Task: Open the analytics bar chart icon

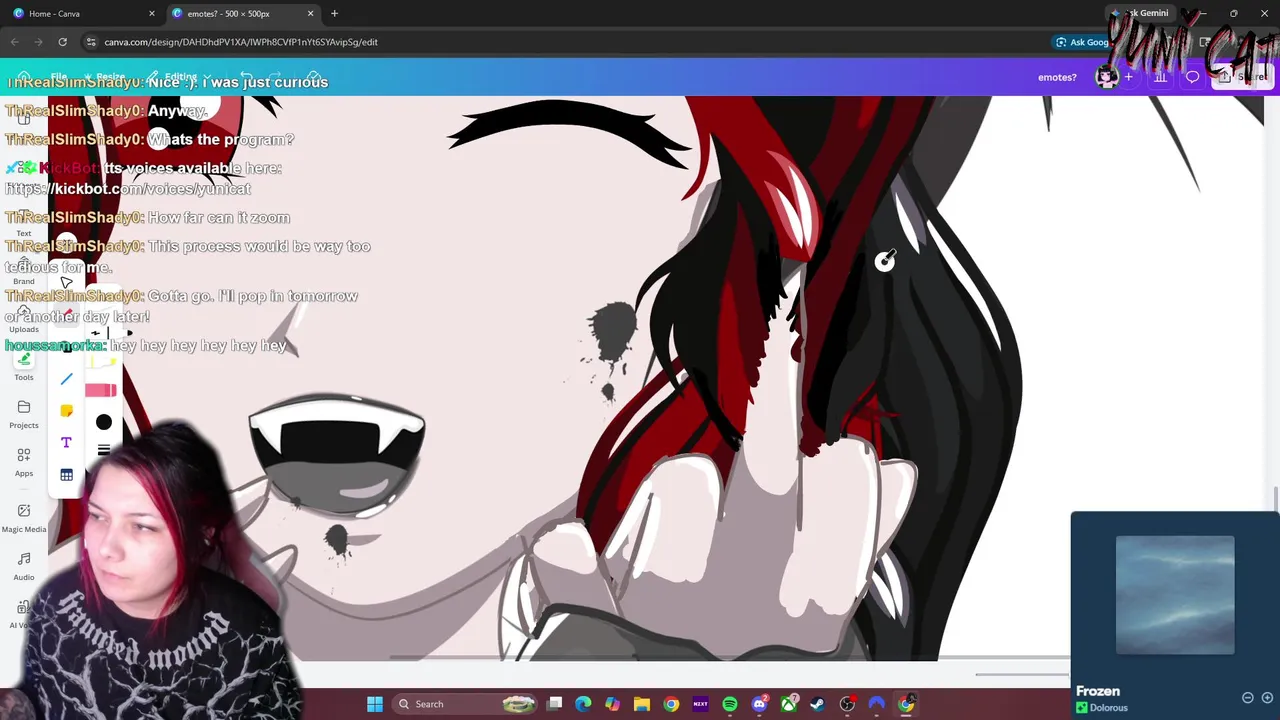Action: tap(1161, 77)
